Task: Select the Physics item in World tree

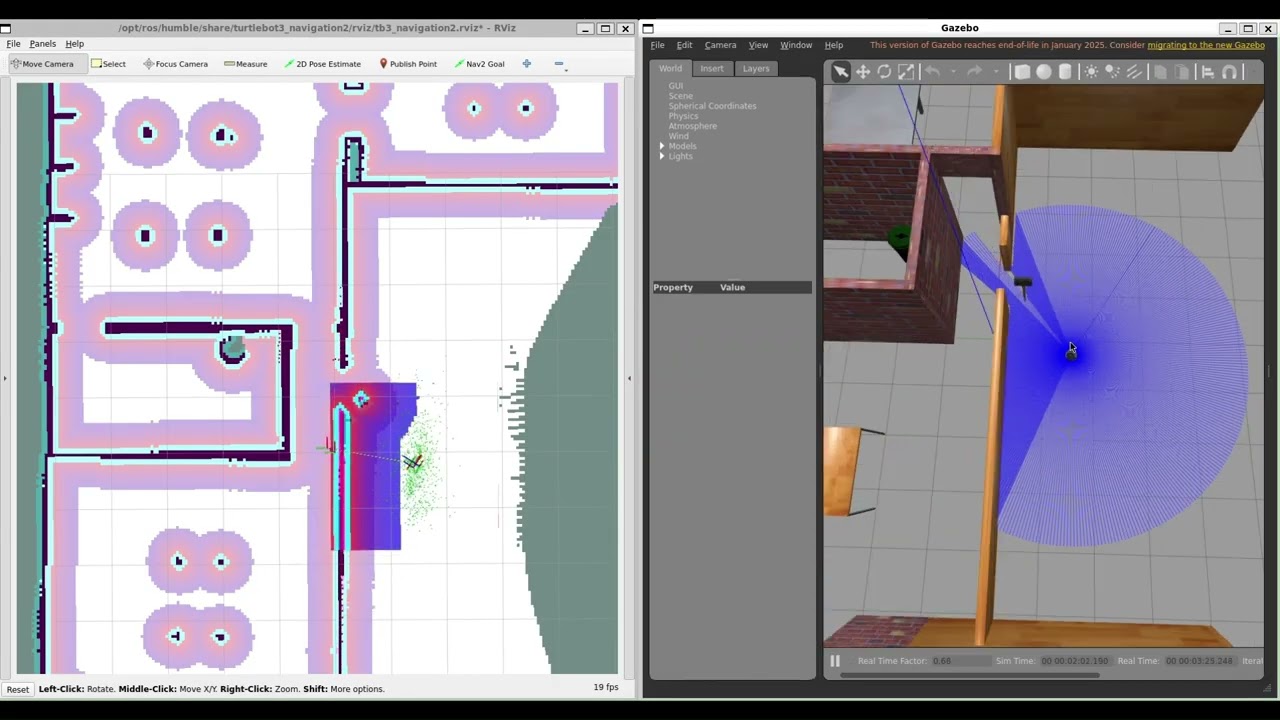Action: (683, 116)
